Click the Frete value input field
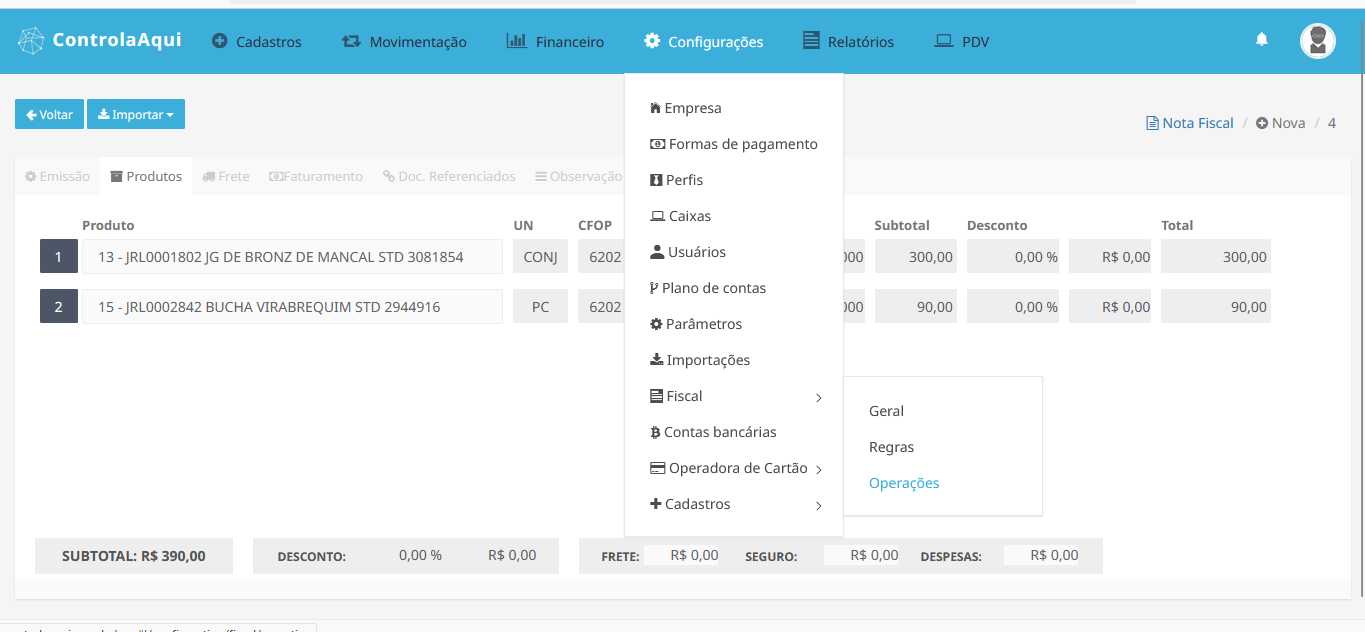The width and height of the screenshot is (1365, 632). pyautogui.click(x=681, y=555)
